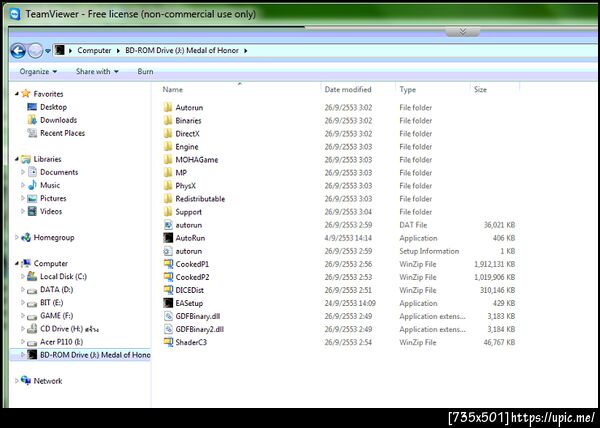Select the CookedP2 WinZip file
The image size is (600, 428).
pyautogui.click(x=192, y=277)
